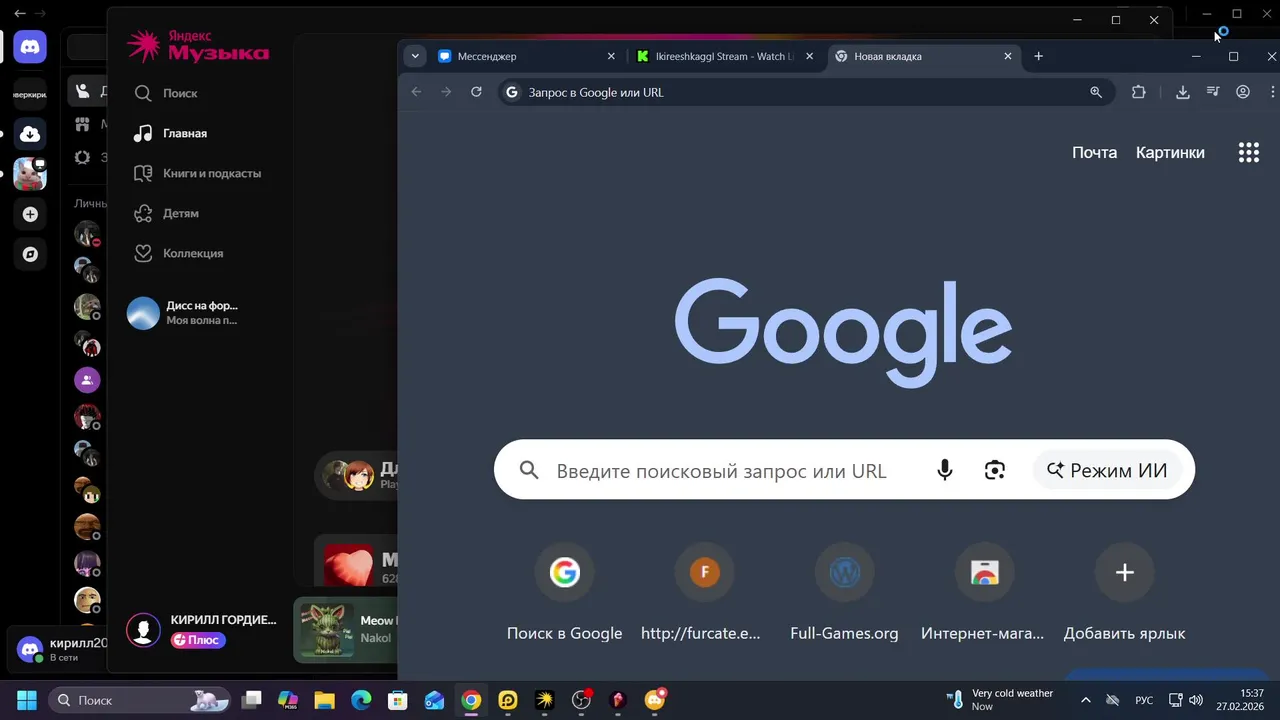Viewport: 1280px width, 720px height.
Task: Go forward in Chrome
Action: click(446, 92)
